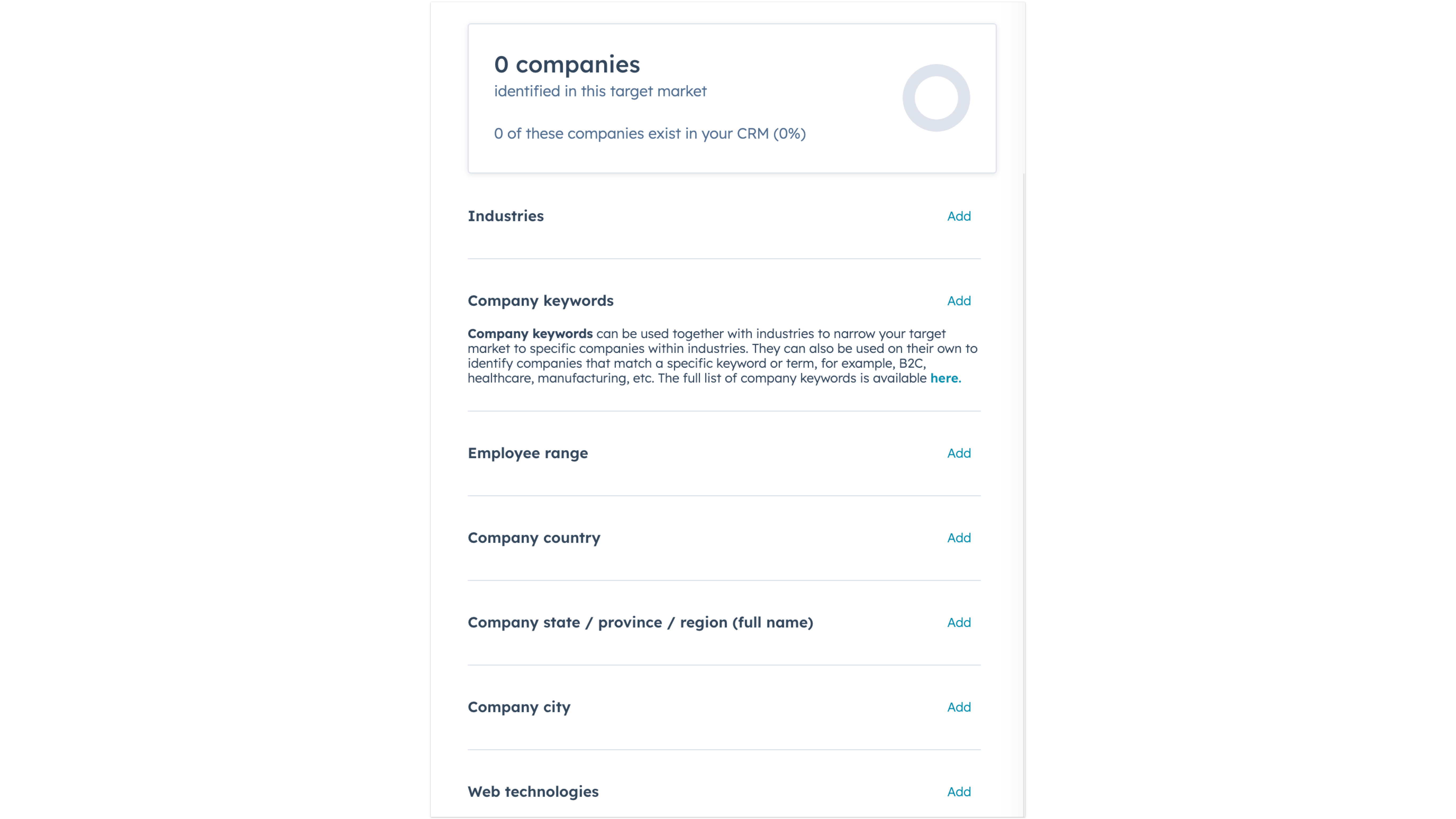Click the Company city heading
Screen dimensions: 1456x819
pos(518,707)
